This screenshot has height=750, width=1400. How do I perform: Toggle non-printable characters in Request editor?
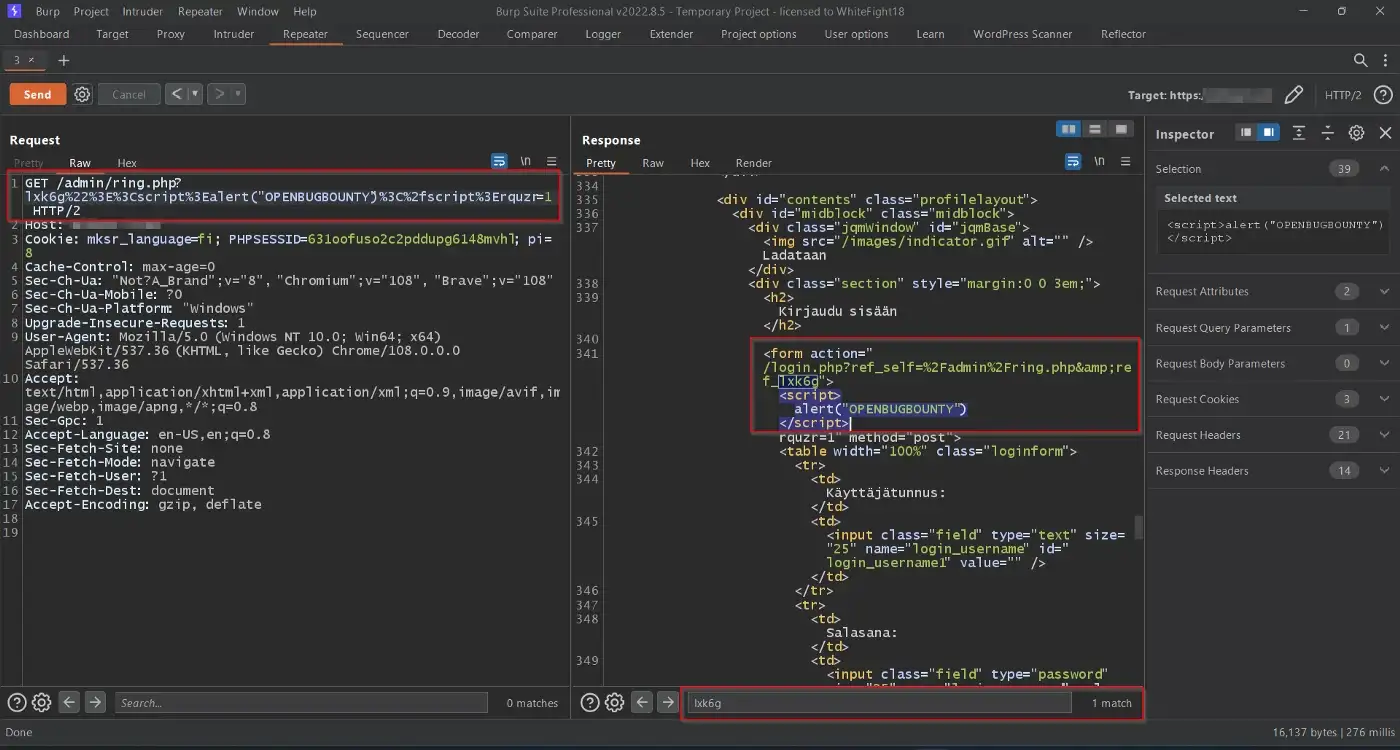coord(526,161)
